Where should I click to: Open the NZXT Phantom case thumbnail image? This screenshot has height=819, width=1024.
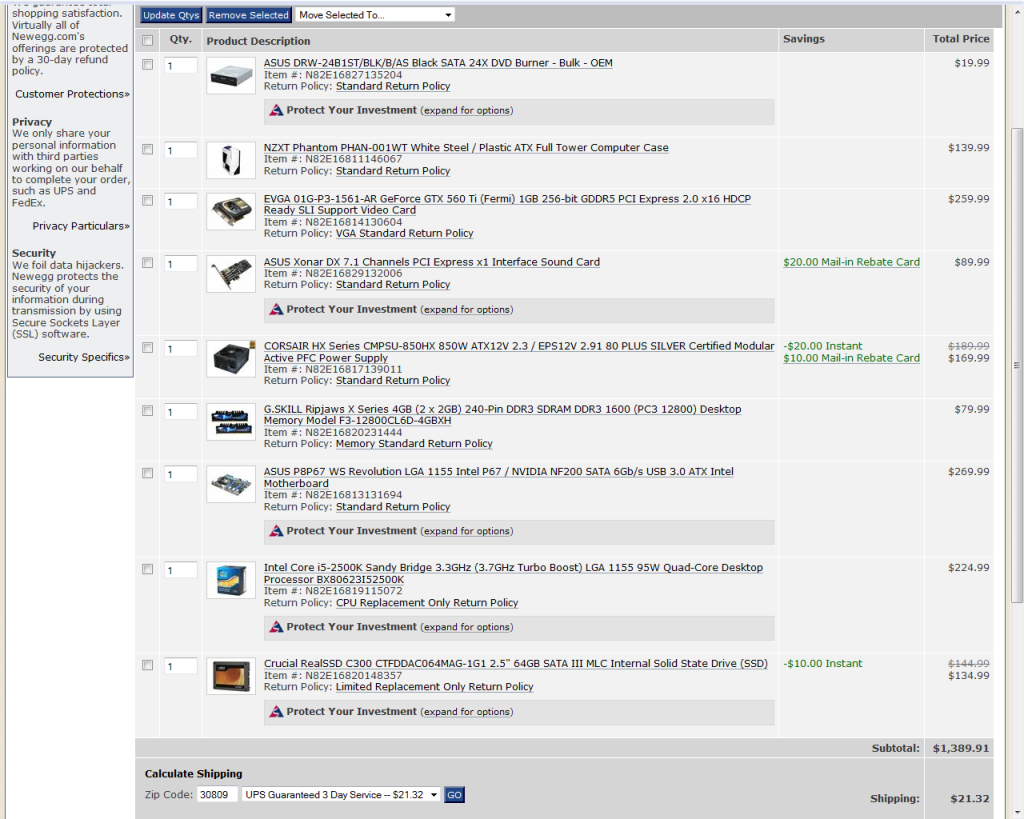[231, 160]
